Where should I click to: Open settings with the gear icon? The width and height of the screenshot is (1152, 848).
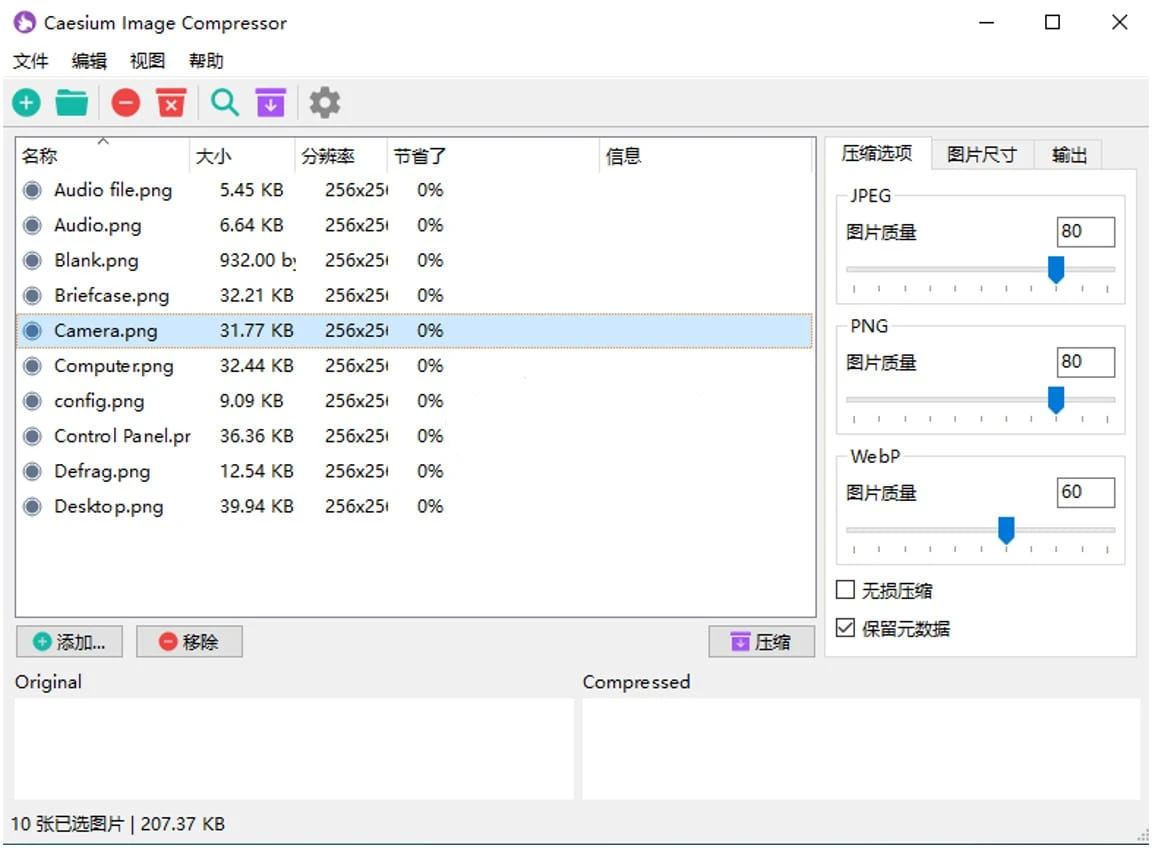[324, 102]
